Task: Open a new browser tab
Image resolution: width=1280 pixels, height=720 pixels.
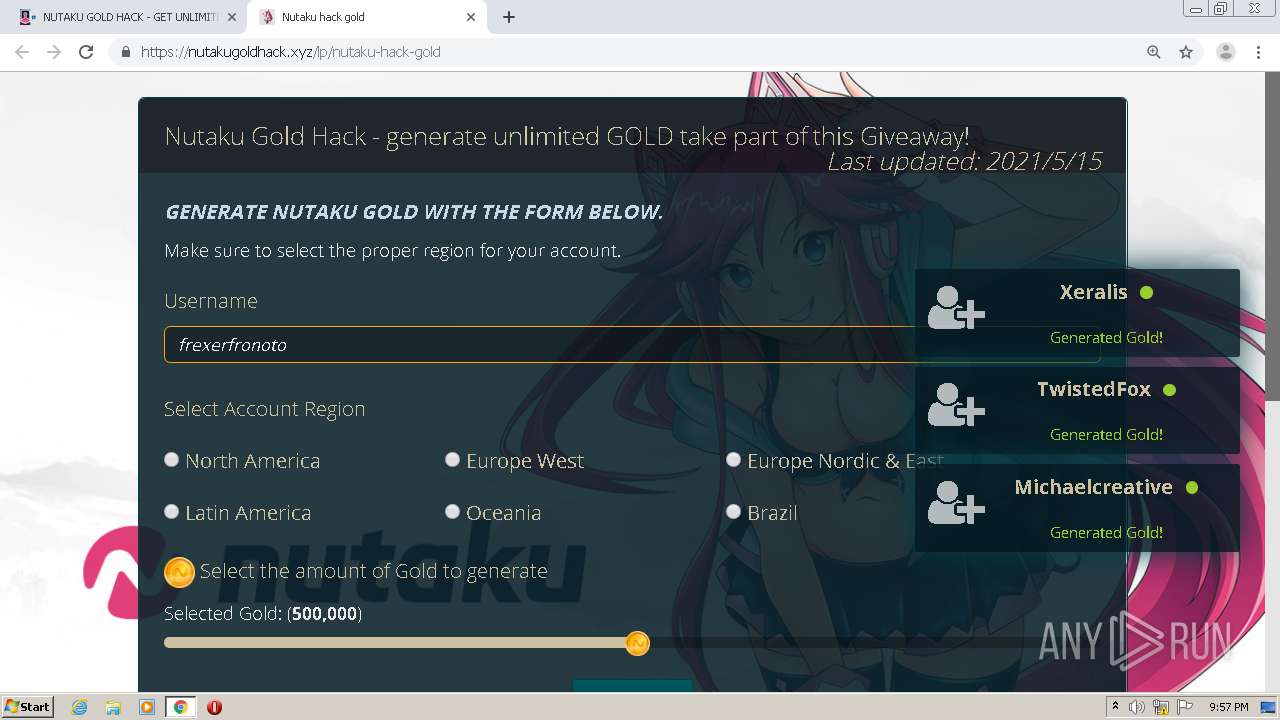Action: [x=508, y=17]
